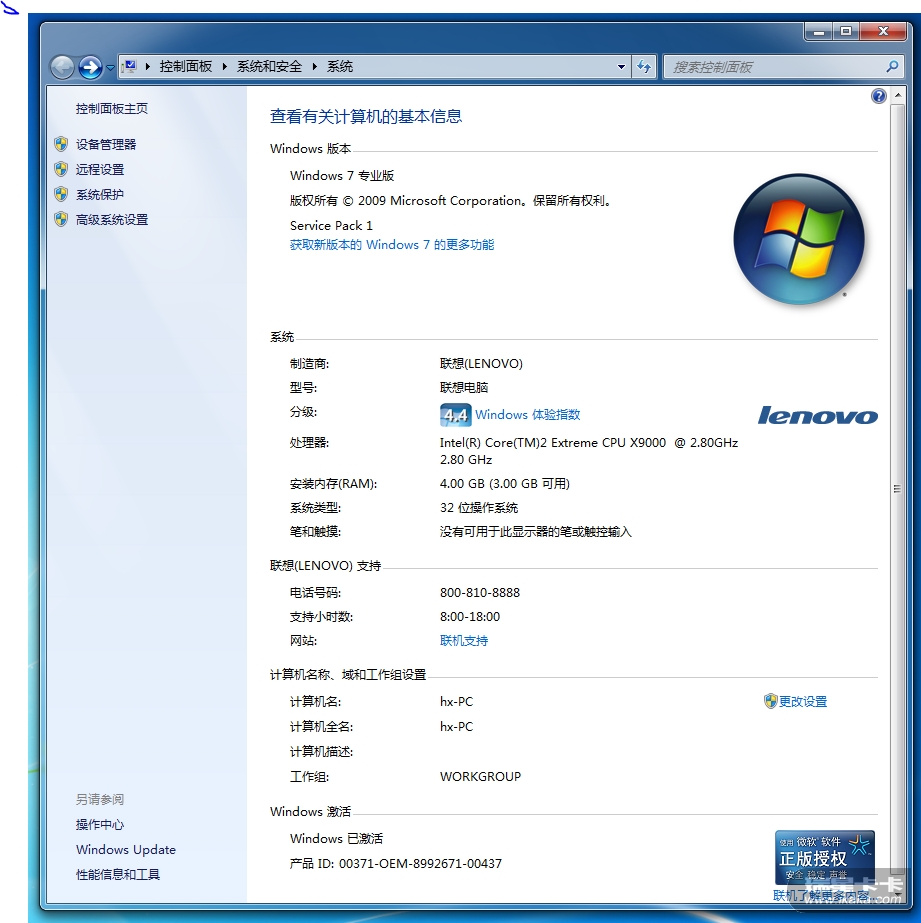Viewport: 921px width, 923px height.
Task: Open 高级系统设置 from the sidebar
Action: (x=112, y=220)
